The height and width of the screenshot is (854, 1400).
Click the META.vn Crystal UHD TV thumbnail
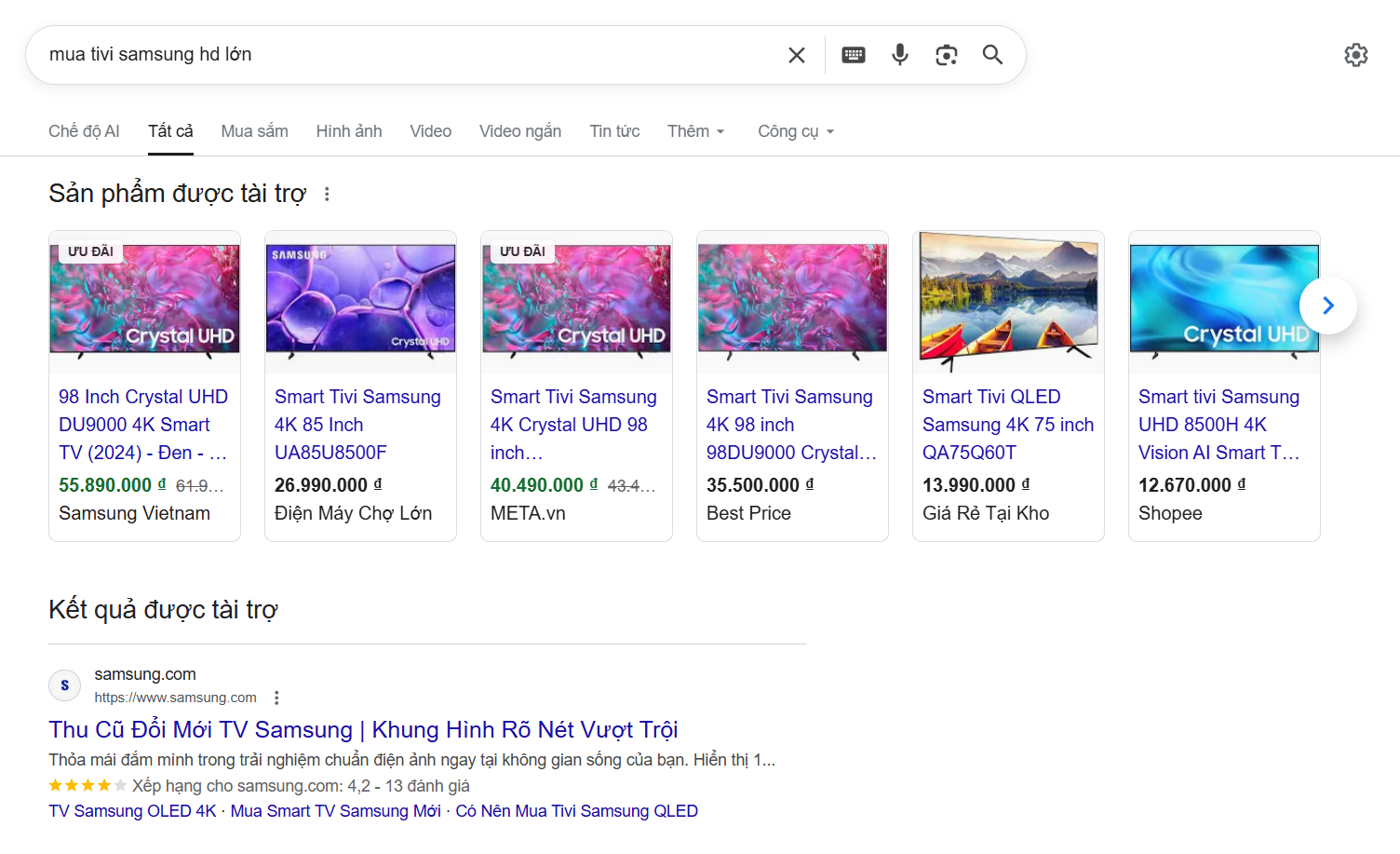[x=577, y=302]
